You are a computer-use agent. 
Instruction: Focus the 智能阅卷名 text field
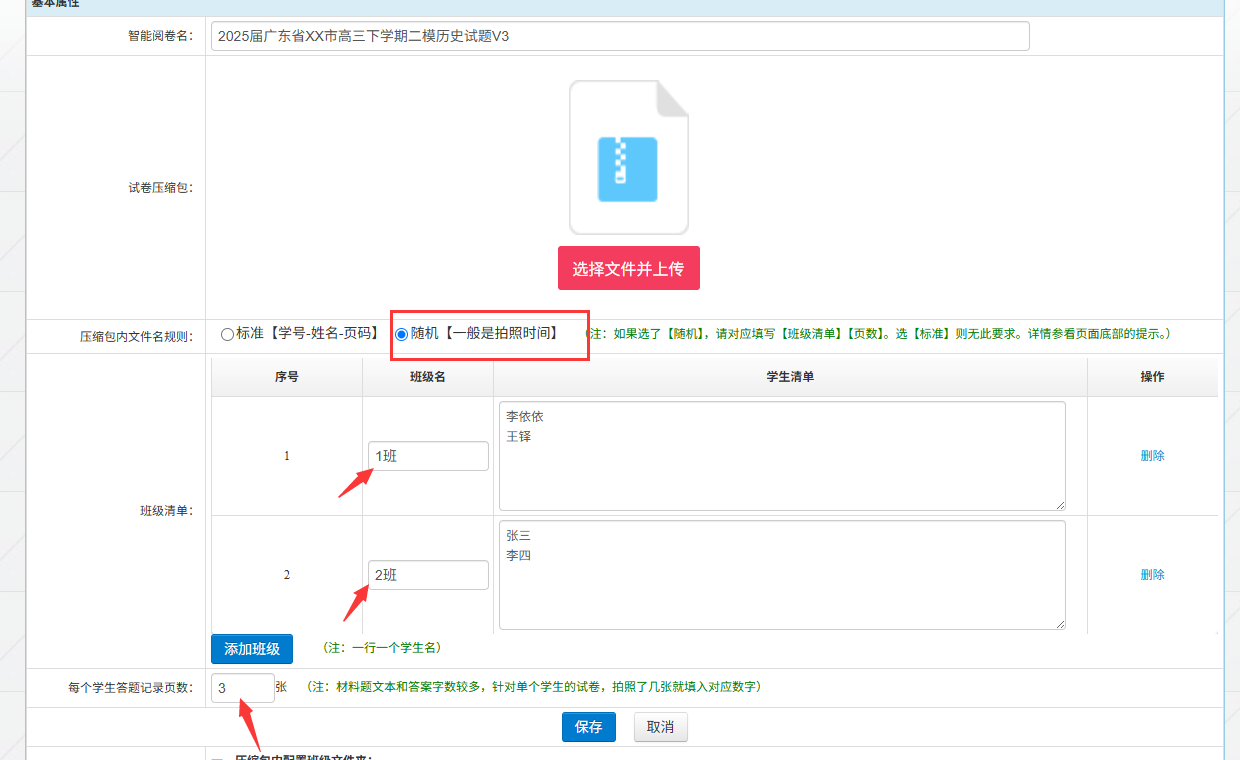point(620,36)
